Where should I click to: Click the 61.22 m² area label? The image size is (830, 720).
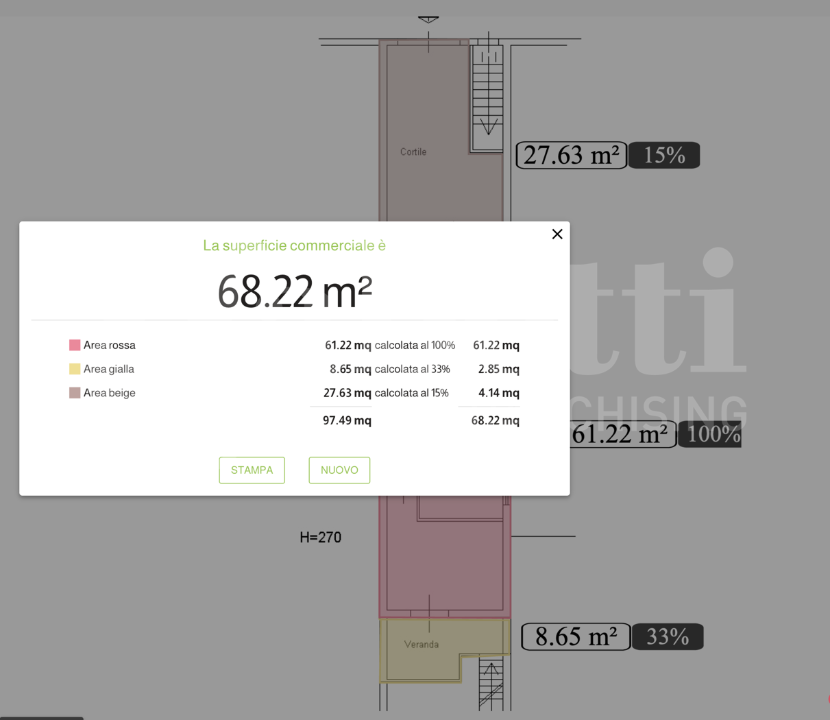click(622, 435)
